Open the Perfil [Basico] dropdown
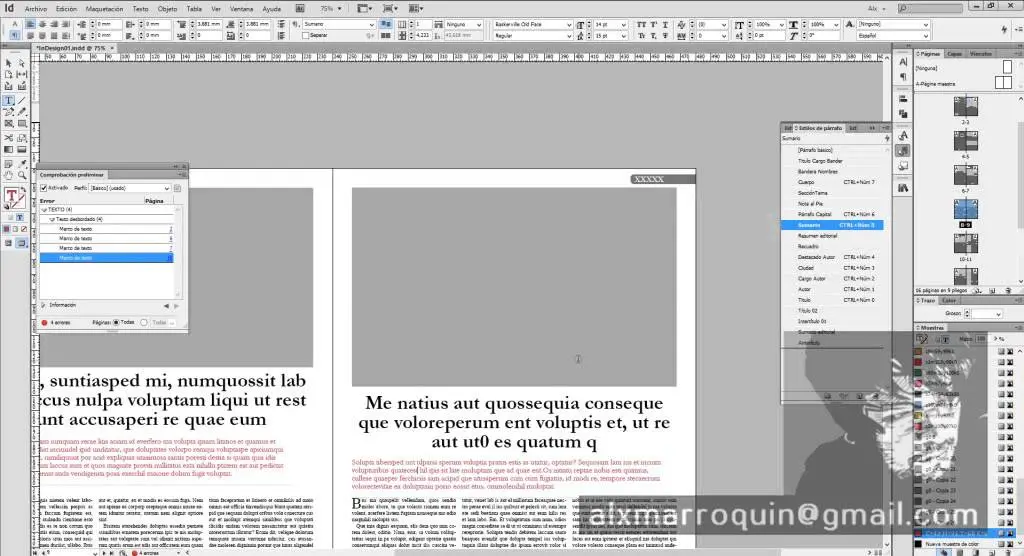Image resolution: width=1024 pixels, height=556 pixels. coord(130,188)
